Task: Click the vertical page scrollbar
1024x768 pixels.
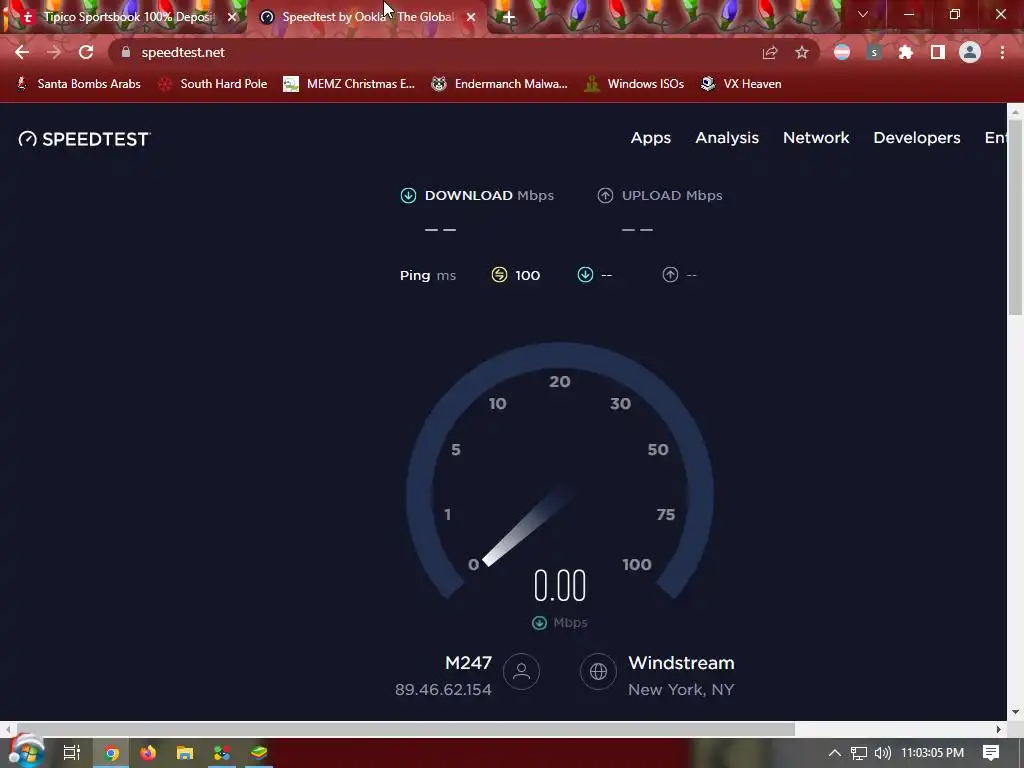Action: 1015,219
